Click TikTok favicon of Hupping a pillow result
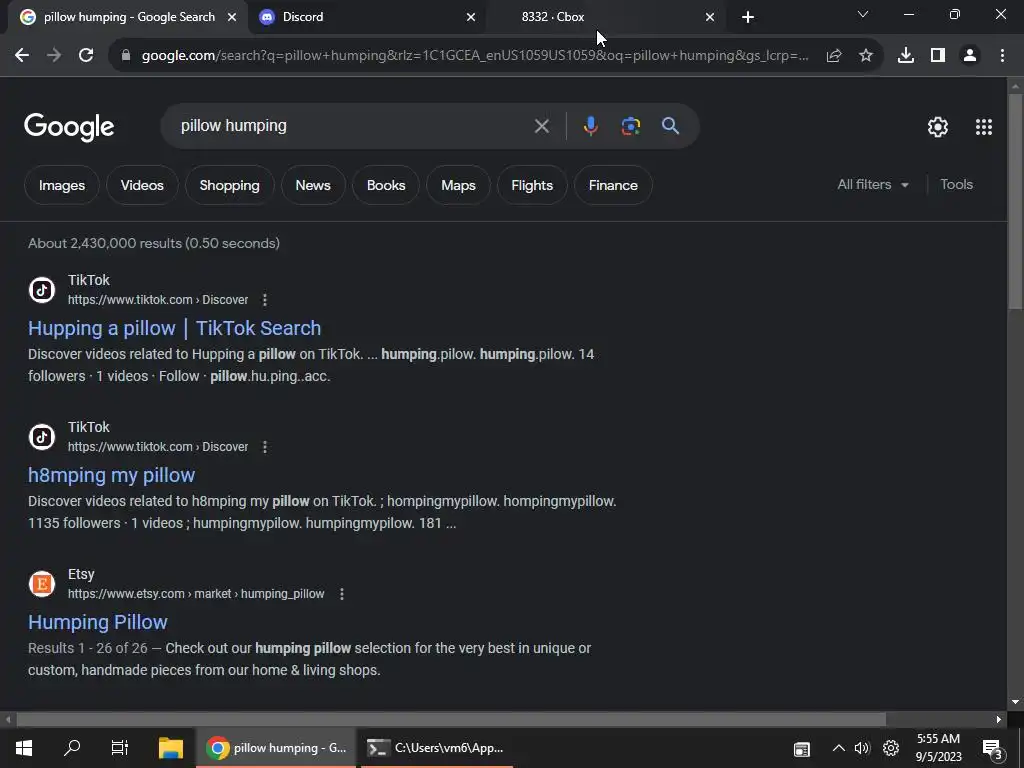Image resolution: width=1024 pixels, height=768 pixels. 42,290
